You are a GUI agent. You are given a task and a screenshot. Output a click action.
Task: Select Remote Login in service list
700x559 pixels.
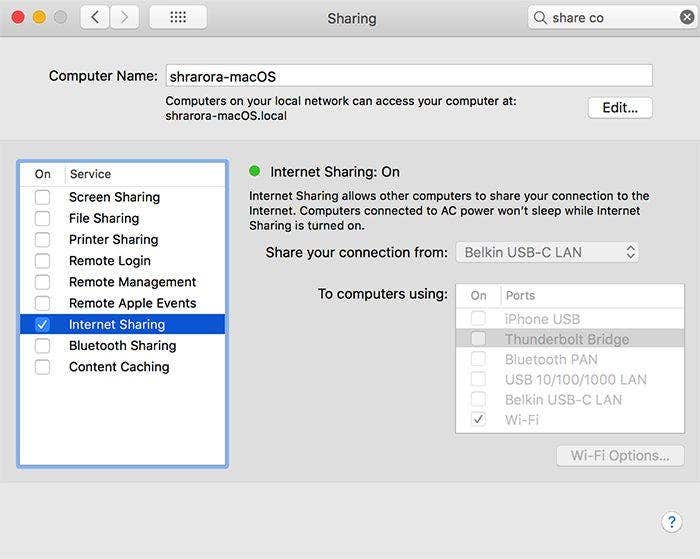(110, 261)
